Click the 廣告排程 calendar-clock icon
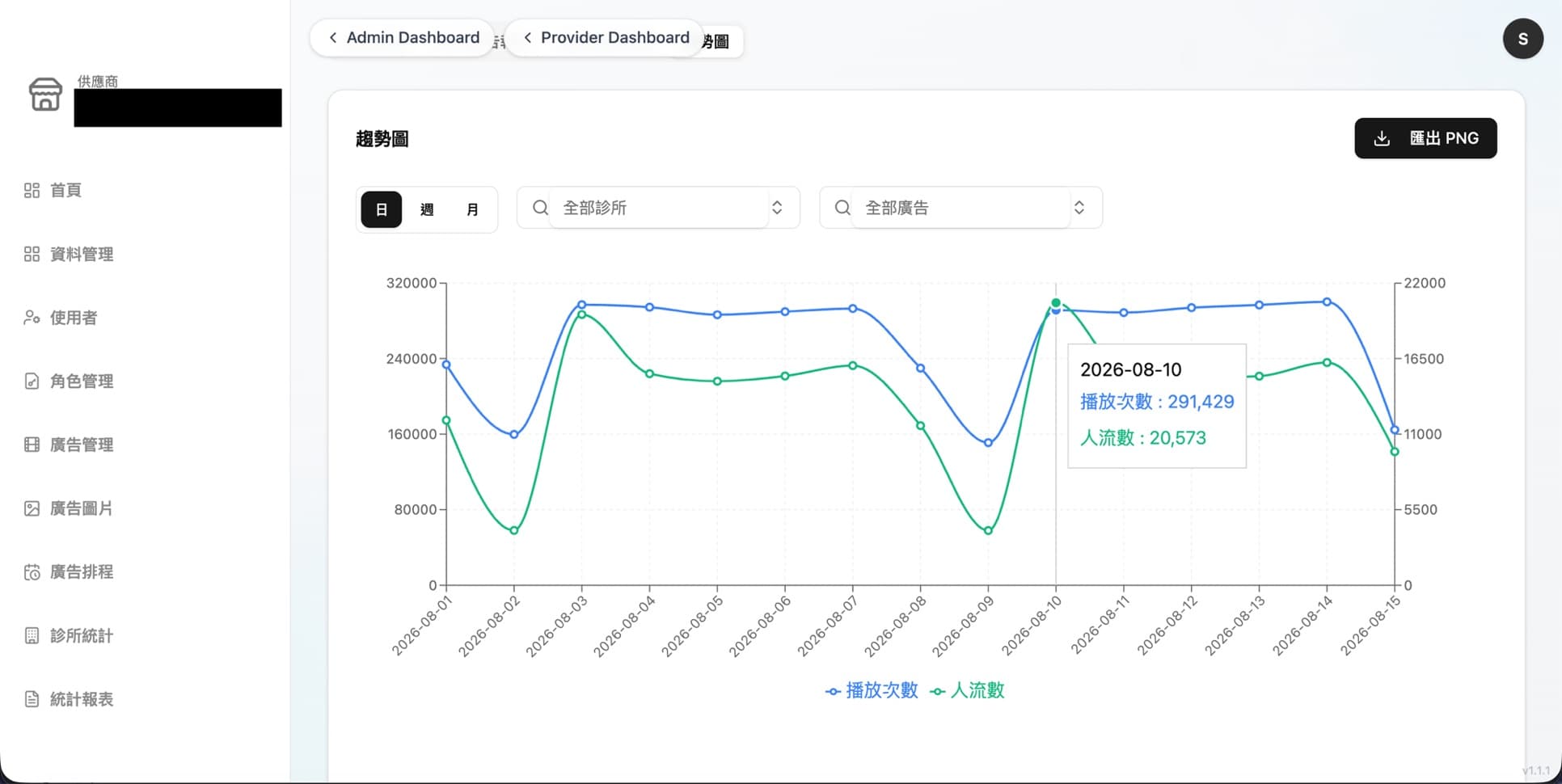Screen dimensions: 1562x784 point(32,572)
